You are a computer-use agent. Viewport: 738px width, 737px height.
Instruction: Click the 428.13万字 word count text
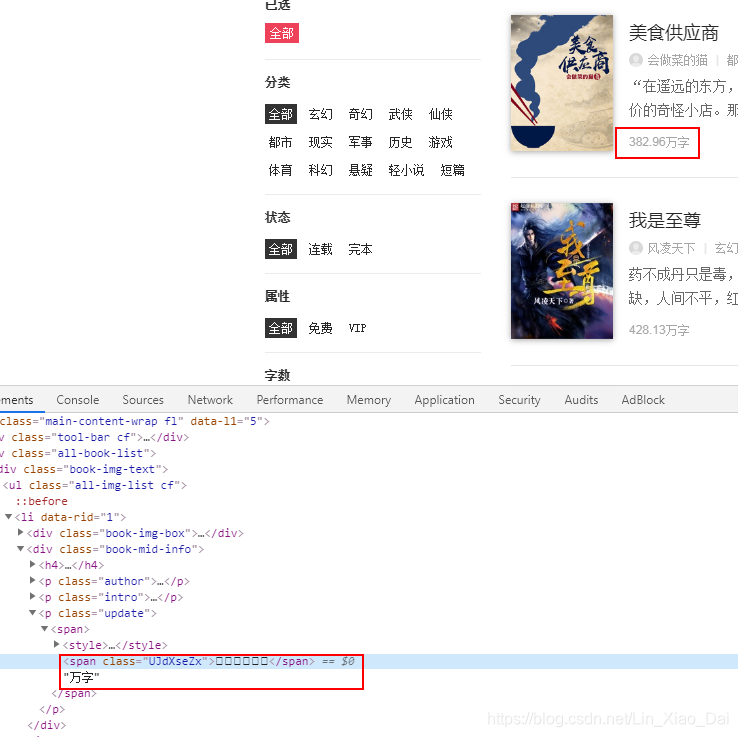(659, 329)
